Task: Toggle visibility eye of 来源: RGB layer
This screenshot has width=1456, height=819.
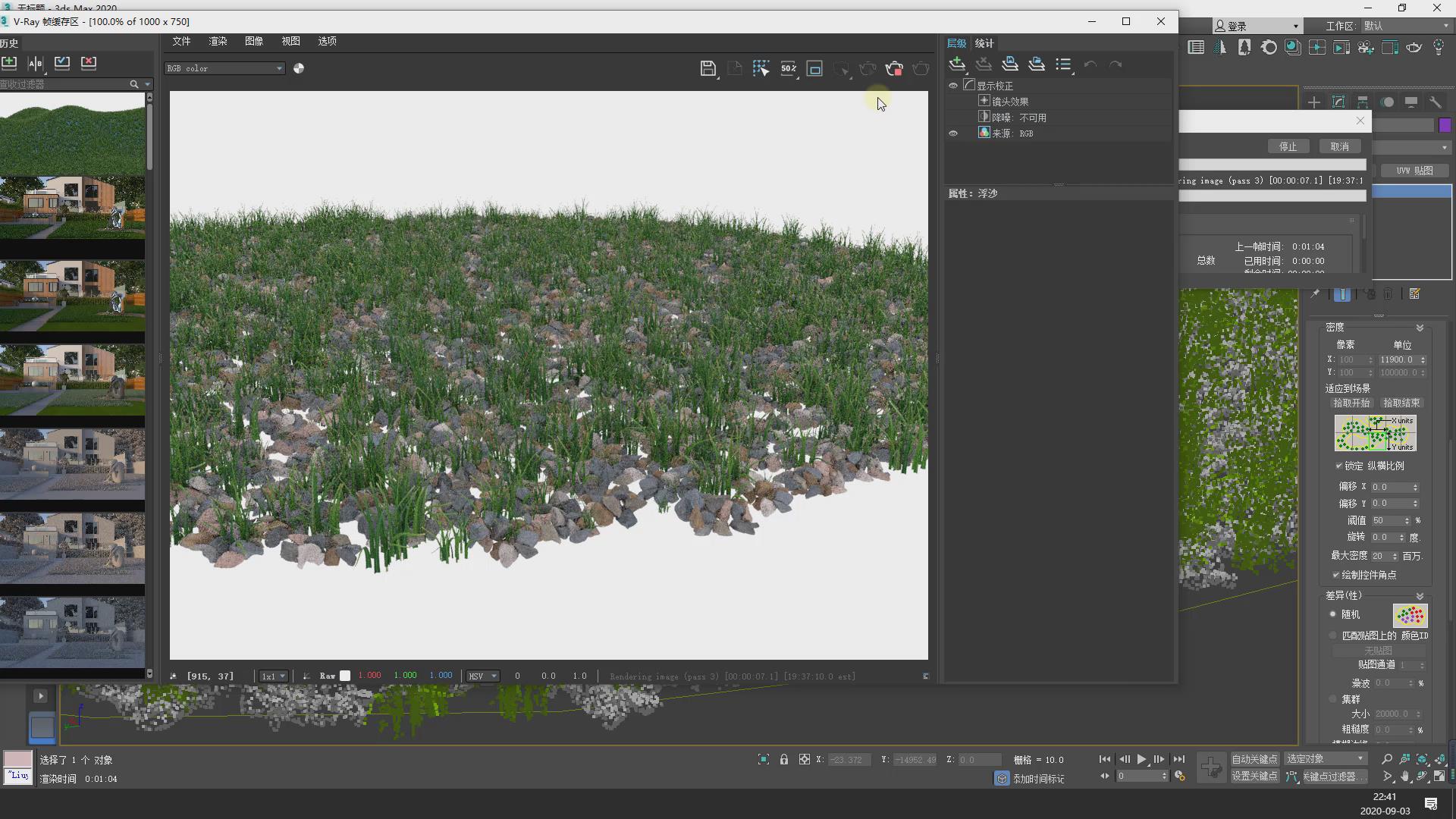Action: [x=953, y=133]
